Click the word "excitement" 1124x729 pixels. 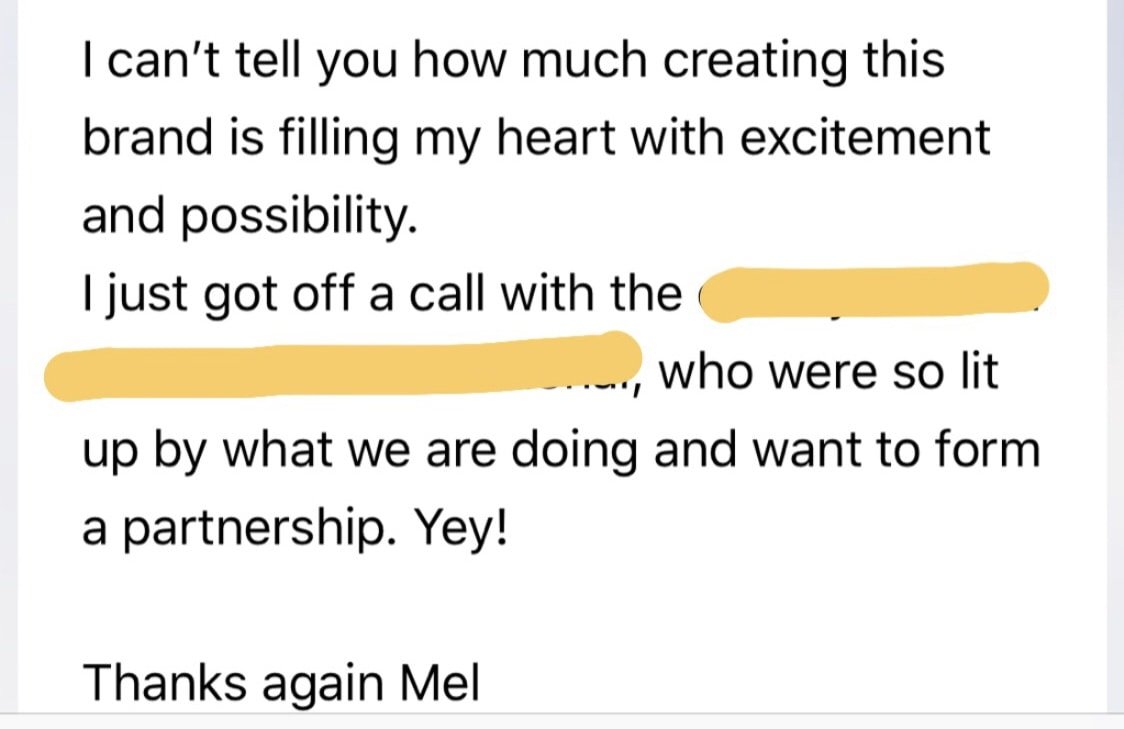click(865, 137)
